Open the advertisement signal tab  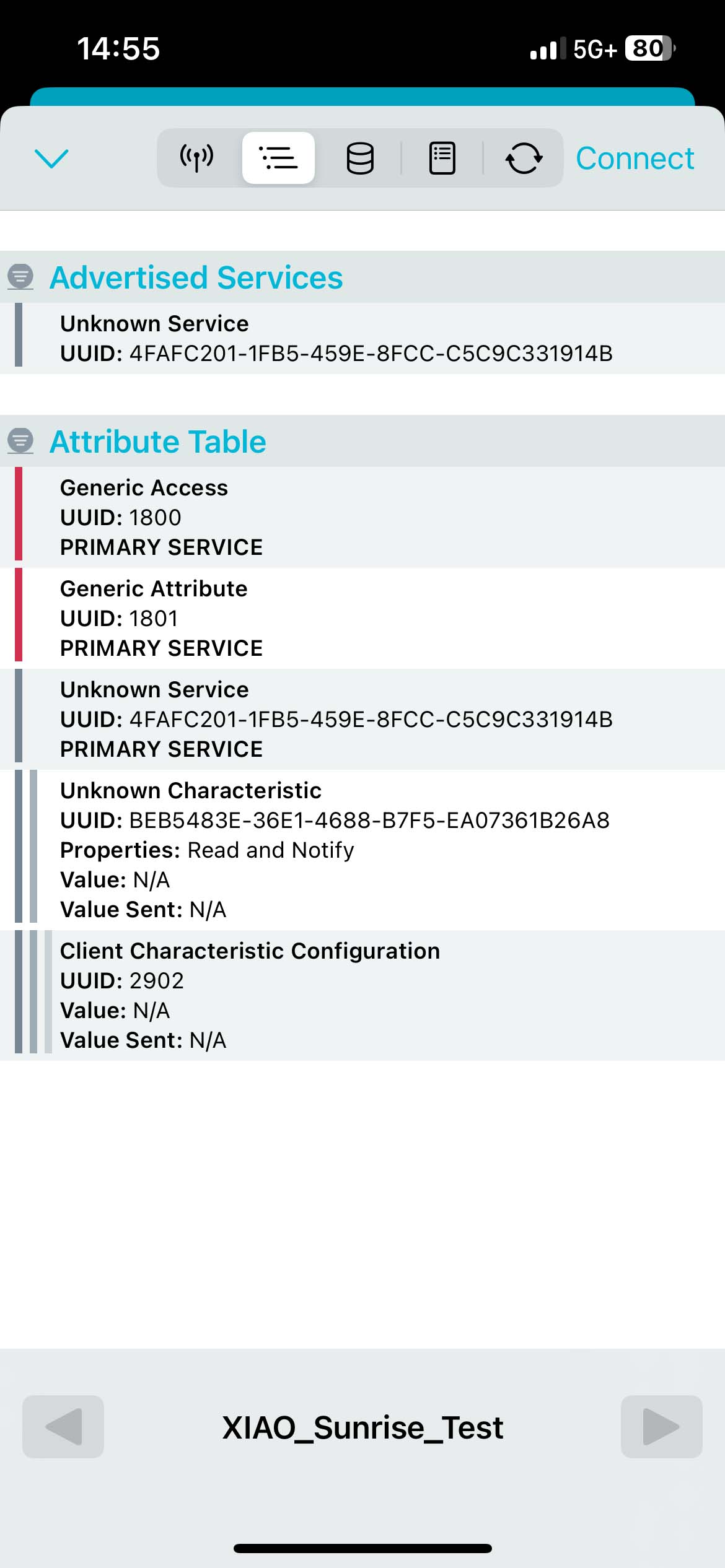coord(197,158)
